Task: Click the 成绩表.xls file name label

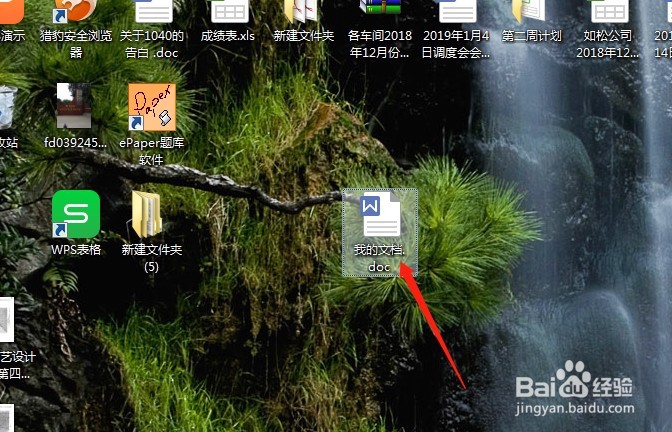Action: [228, 36]
